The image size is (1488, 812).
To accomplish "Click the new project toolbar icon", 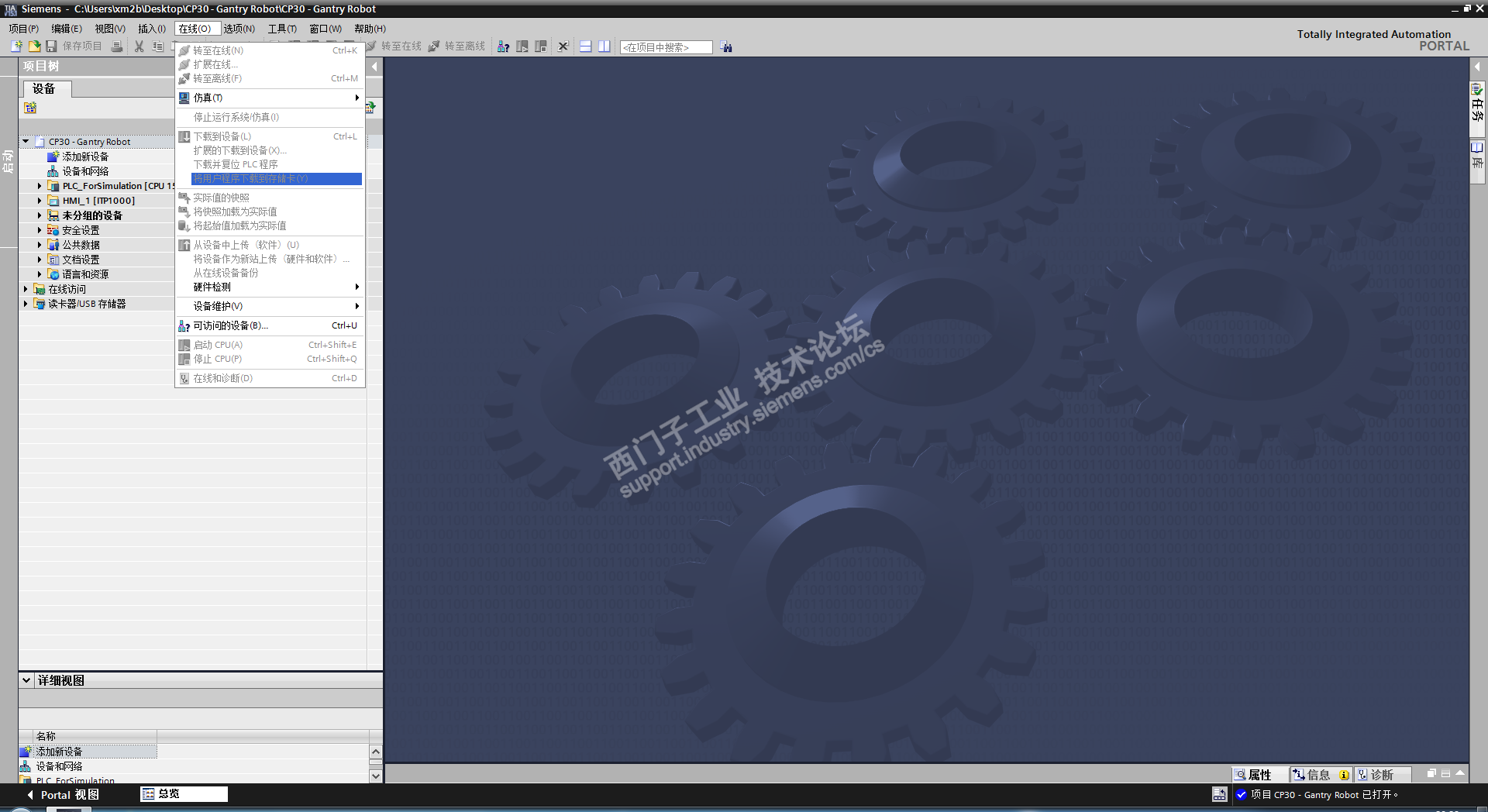I will (x=17, y=46).
